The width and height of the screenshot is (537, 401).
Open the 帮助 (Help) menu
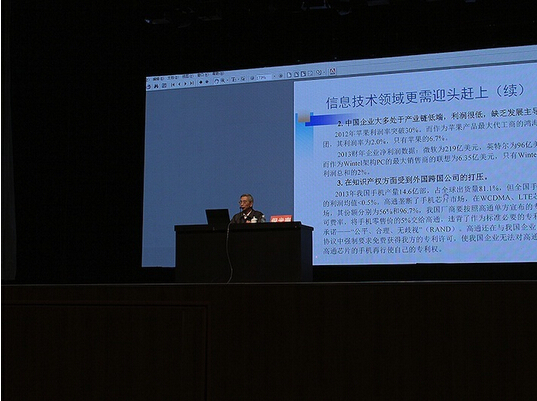pos(218,74)
